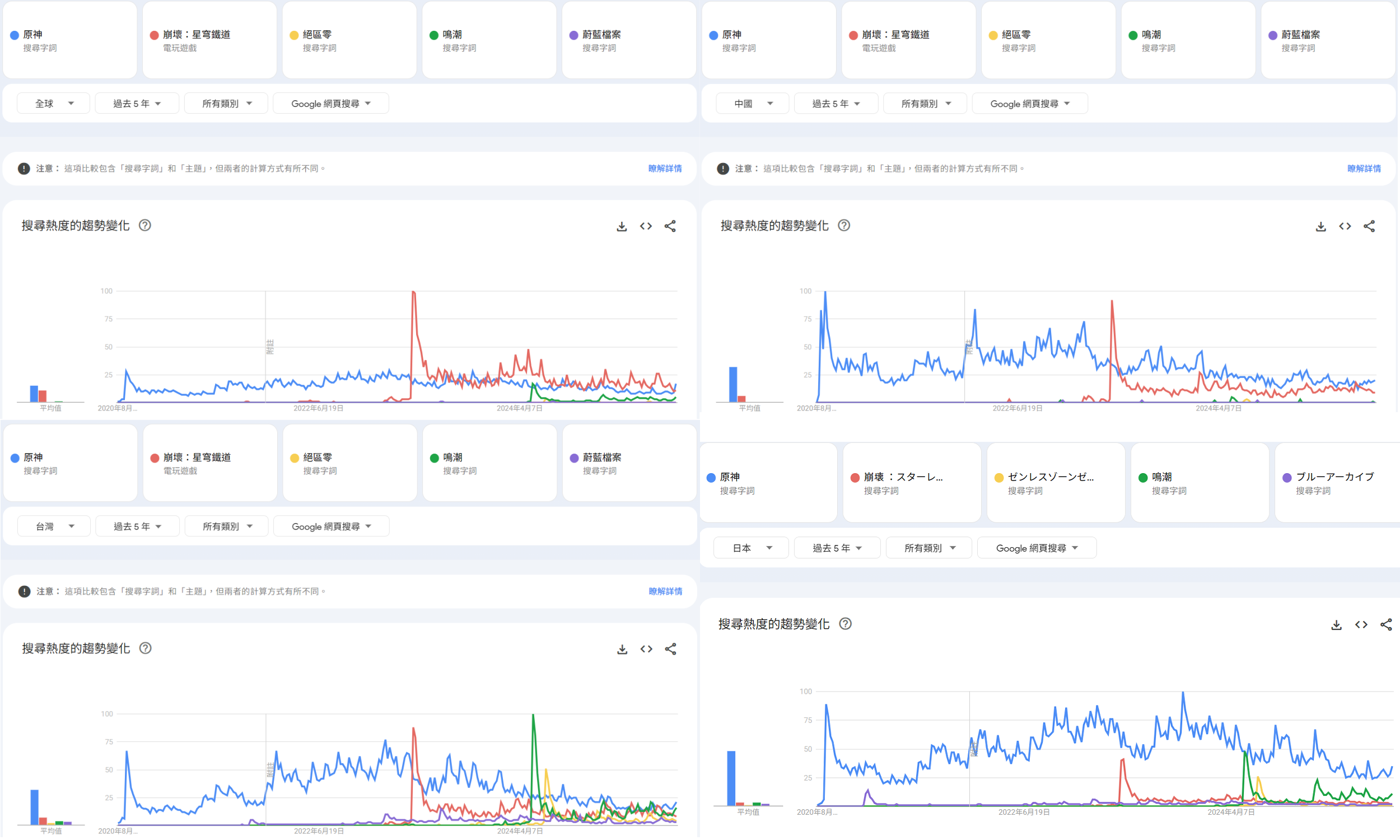Open 過去 5 年 dropdown in Taiwan (台灣) panel

coord(138,526)
